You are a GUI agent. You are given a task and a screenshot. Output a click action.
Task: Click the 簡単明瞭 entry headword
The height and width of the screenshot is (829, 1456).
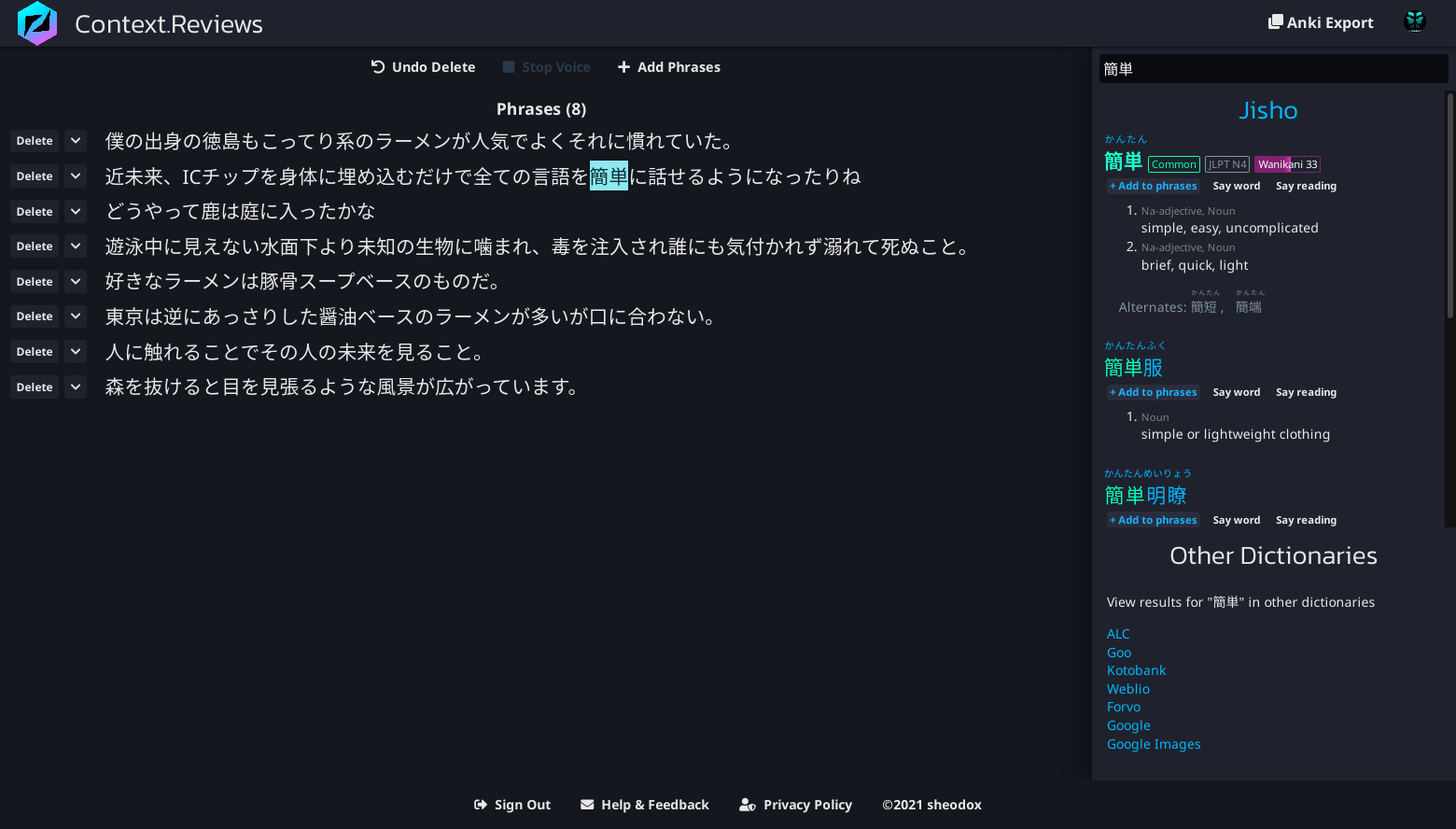coord(1145,496)
